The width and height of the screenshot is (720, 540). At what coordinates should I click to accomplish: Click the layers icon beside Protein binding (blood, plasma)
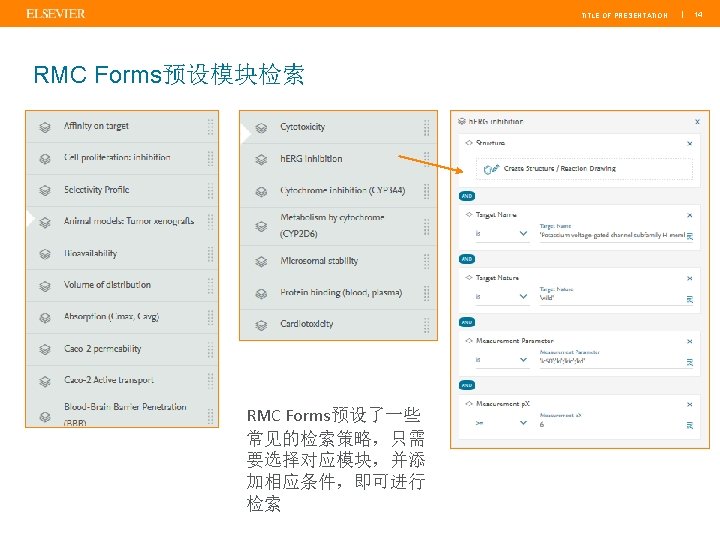[261, 293]
